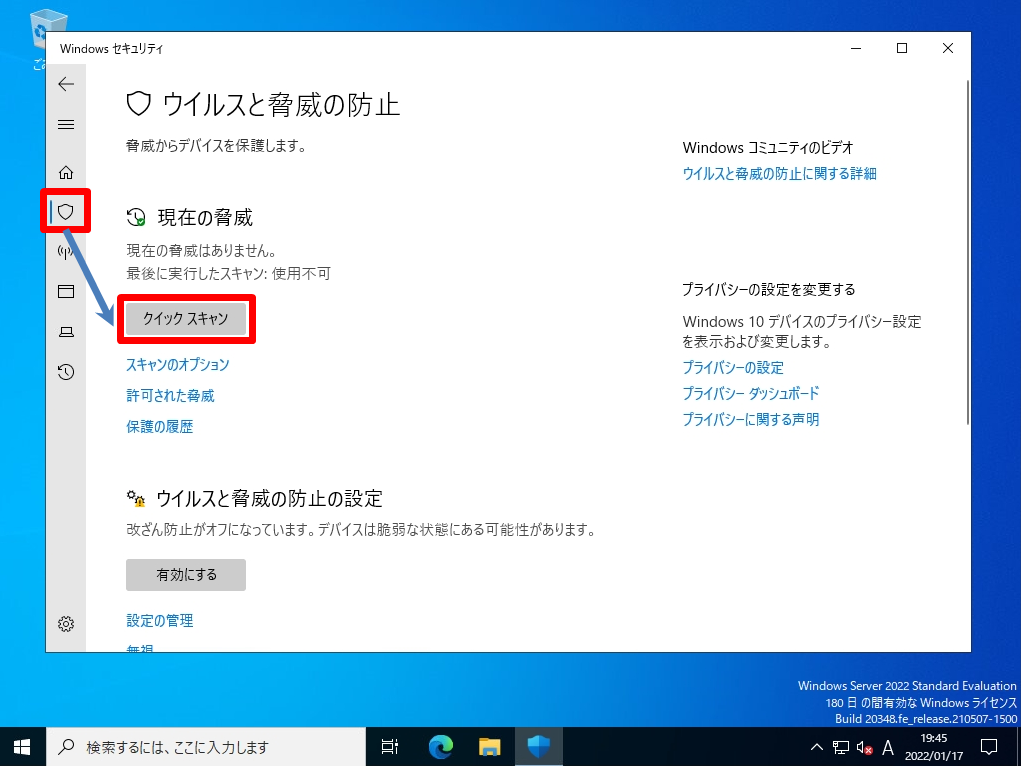The width and height of the screenshot is (1021, 766).
Task: Go back with the back arrow
Action: click(66, 84)
